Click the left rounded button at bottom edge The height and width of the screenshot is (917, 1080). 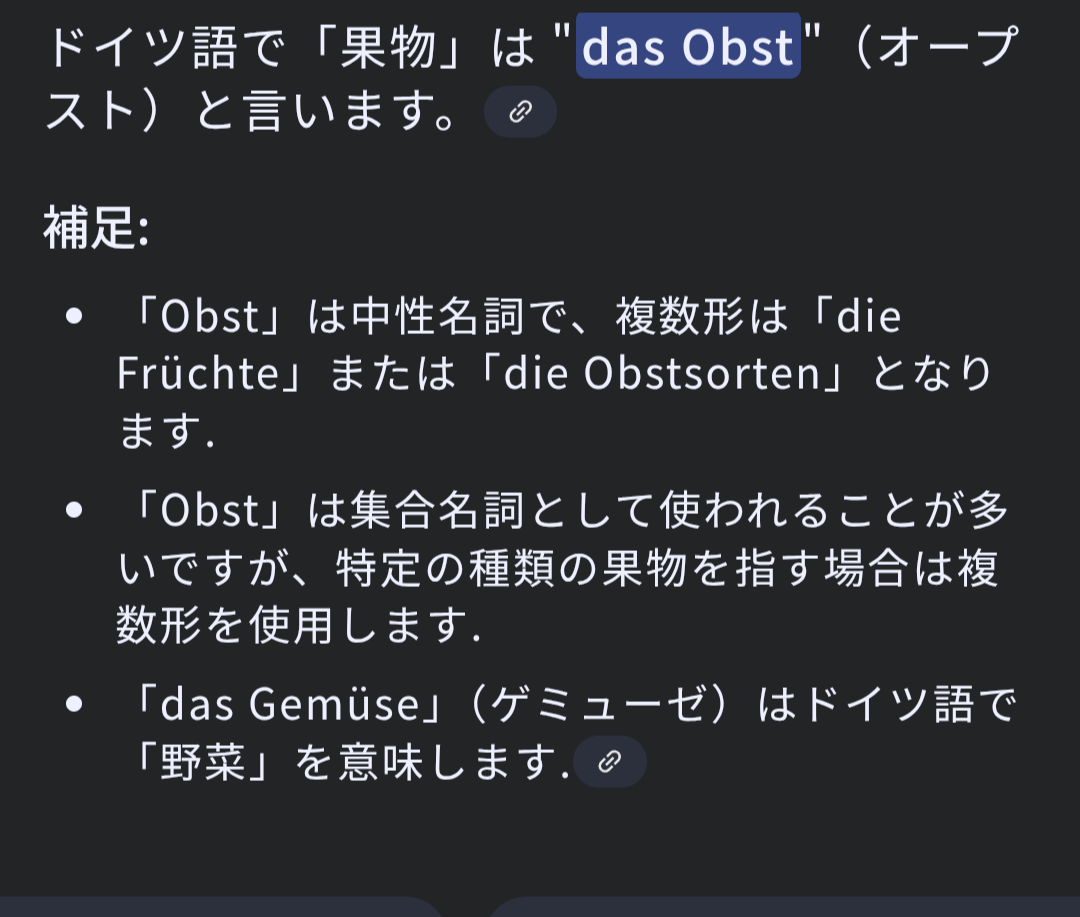pyautogui.click(x=220, y=907)
